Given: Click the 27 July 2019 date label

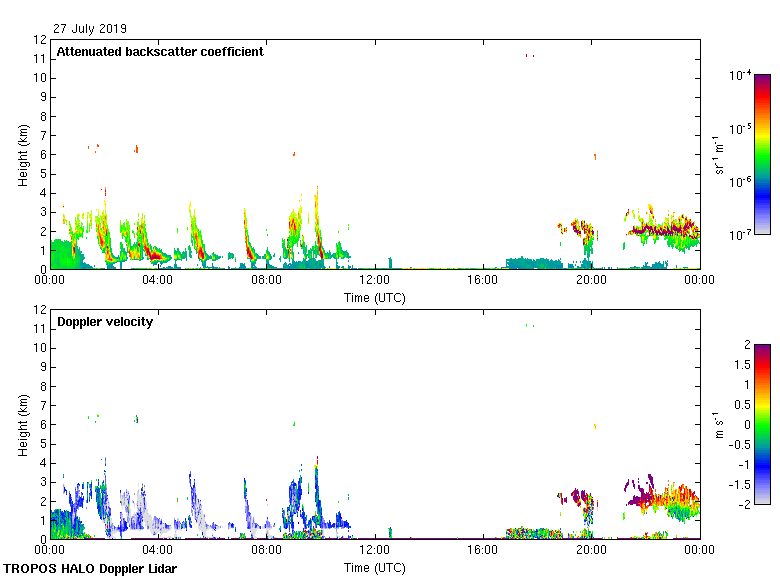Looking at the screenshot, I should (x=90, y=29).
